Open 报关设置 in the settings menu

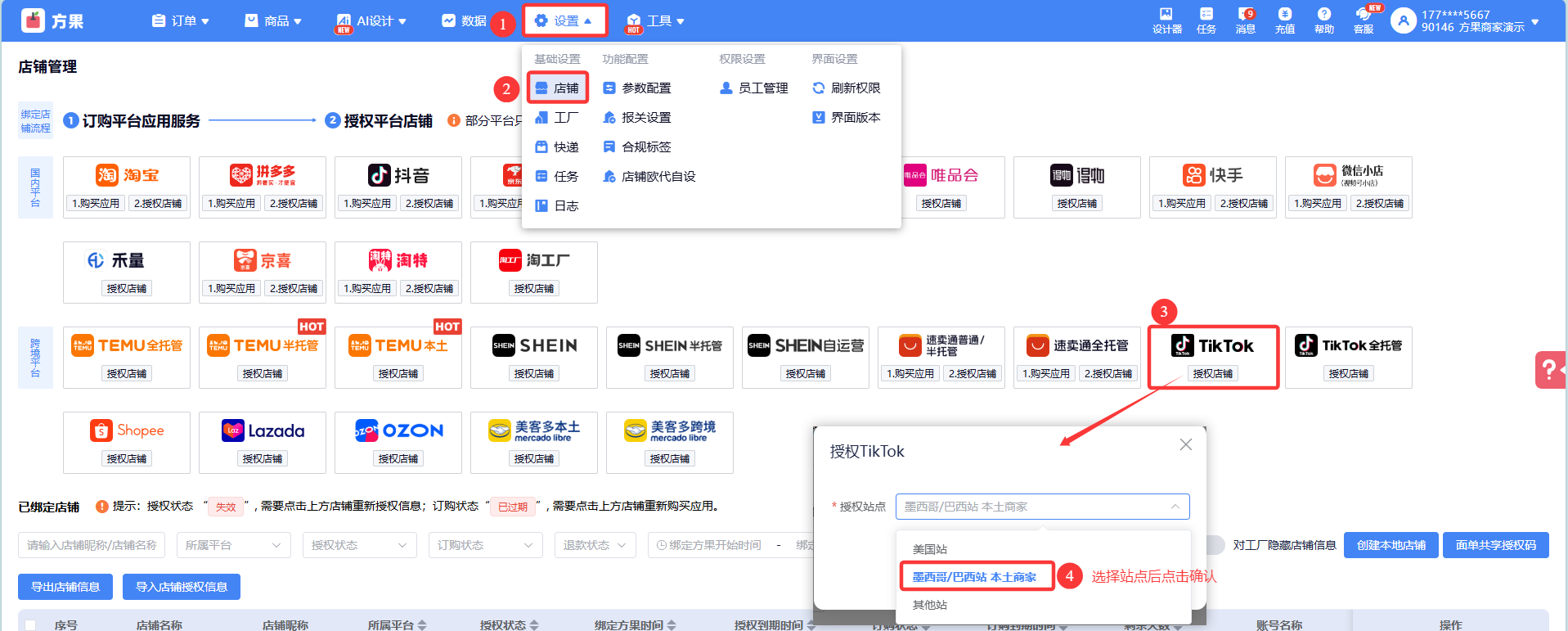point(637,118)
